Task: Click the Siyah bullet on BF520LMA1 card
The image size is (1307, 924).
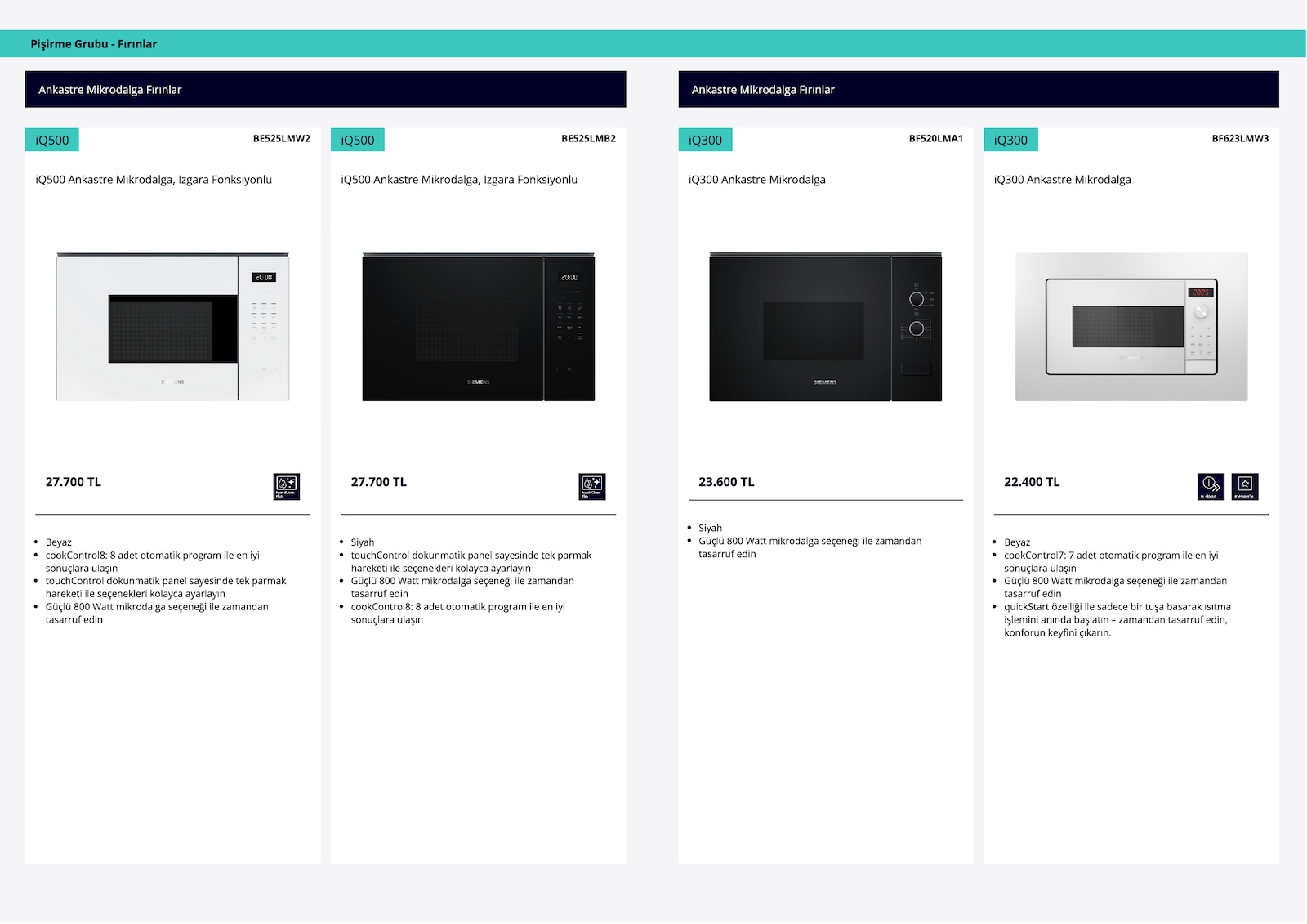Action: coord(710,529)
